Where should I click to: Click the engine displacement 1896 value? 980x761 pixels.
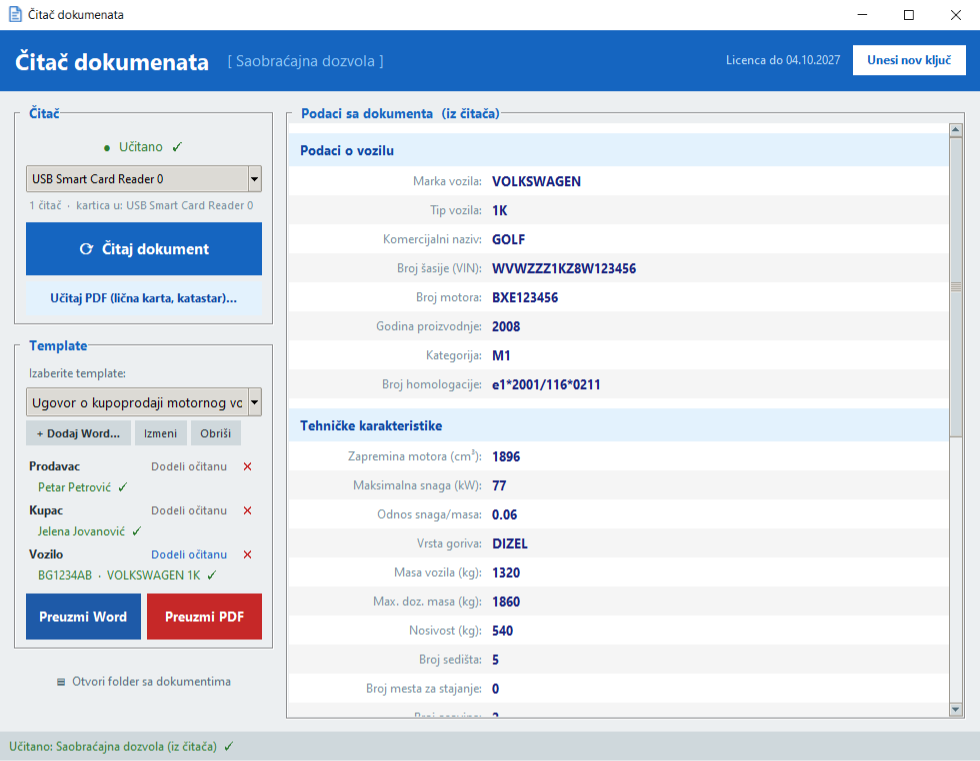coord(506,457)
